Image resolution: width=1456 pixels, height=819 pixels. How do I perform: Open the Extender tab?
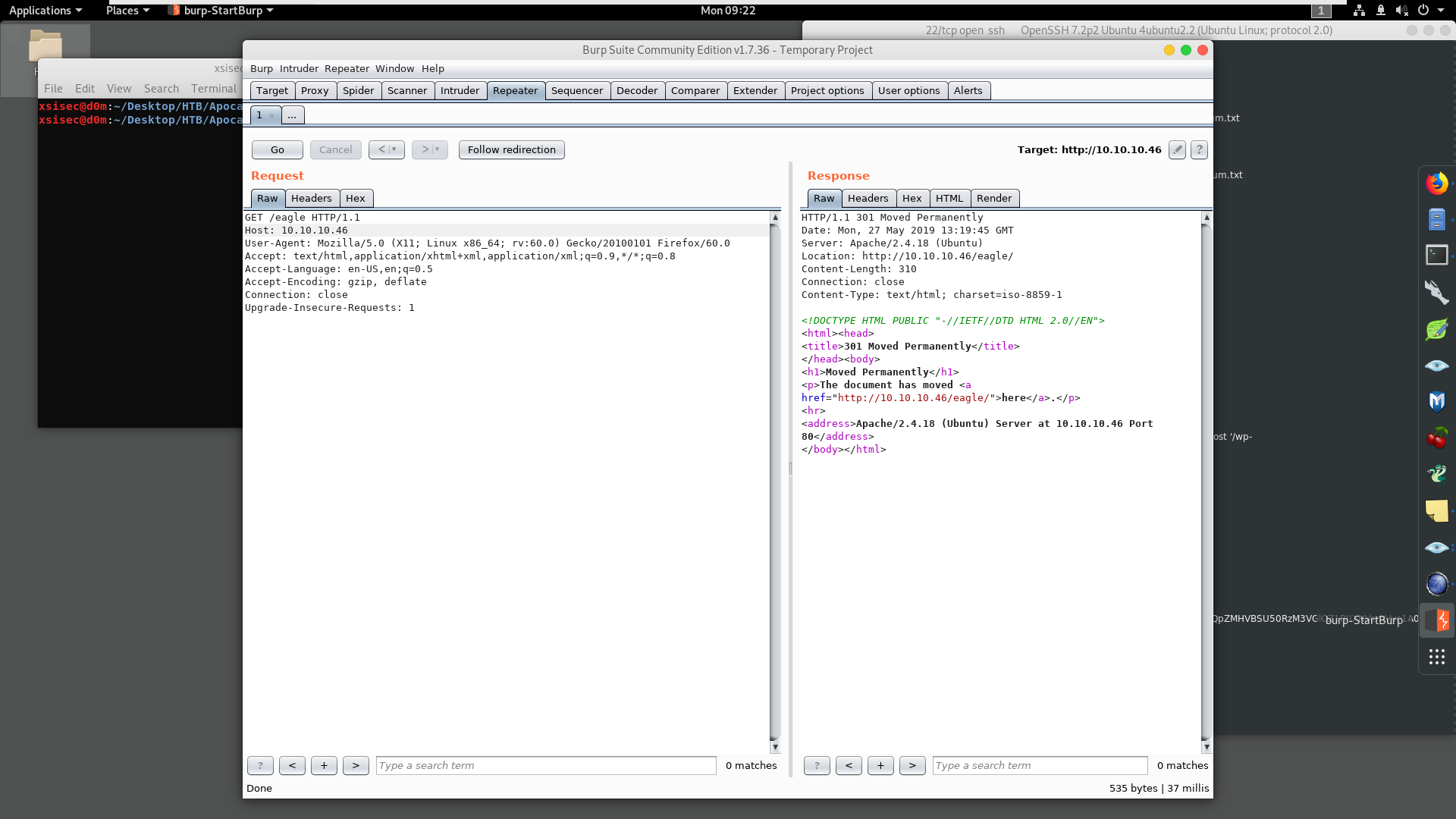pyautogui.click(x=755, y=91)
